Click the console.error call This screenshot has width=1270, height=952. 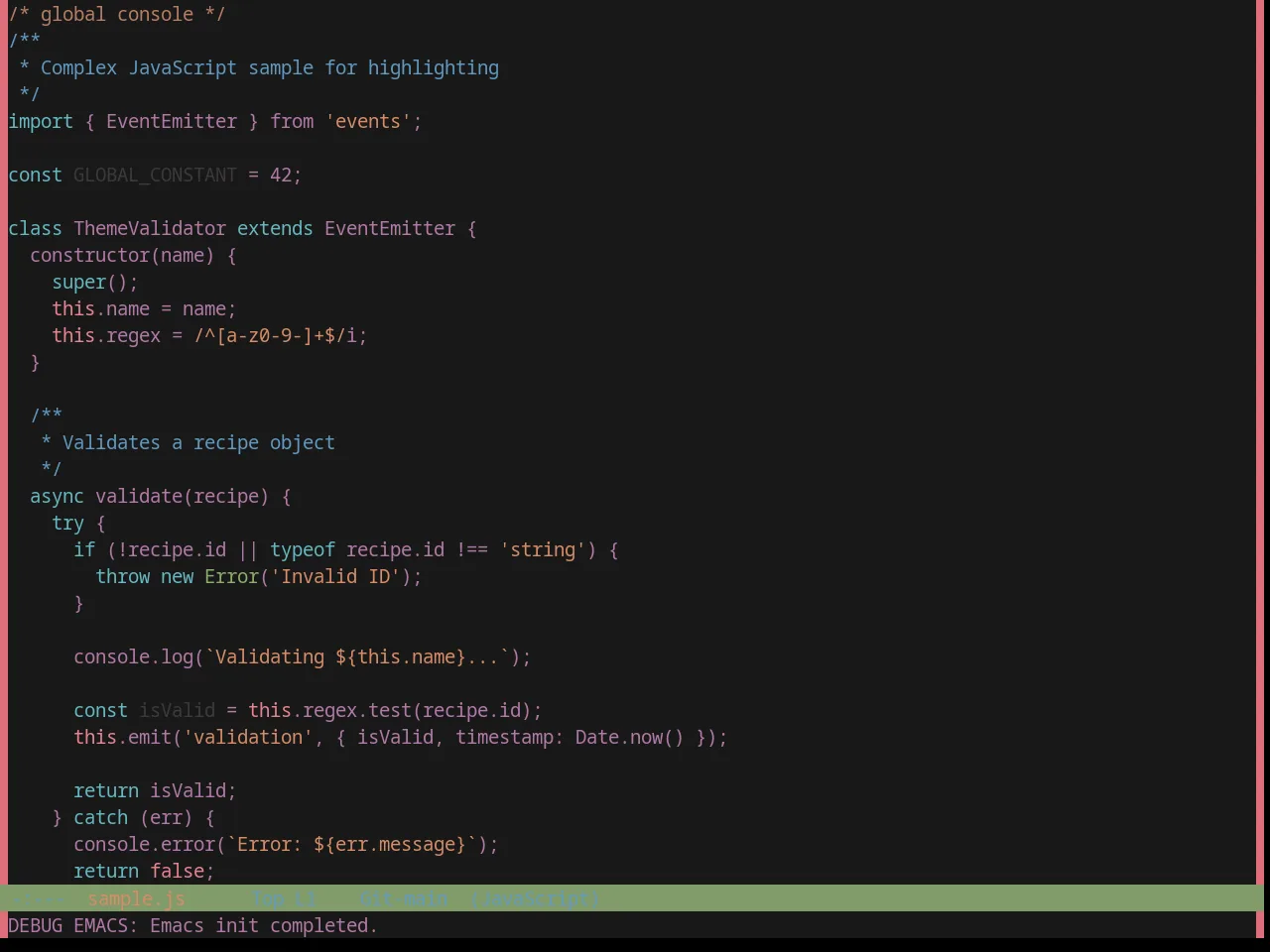pyautogui.click(x=145, y=844)
